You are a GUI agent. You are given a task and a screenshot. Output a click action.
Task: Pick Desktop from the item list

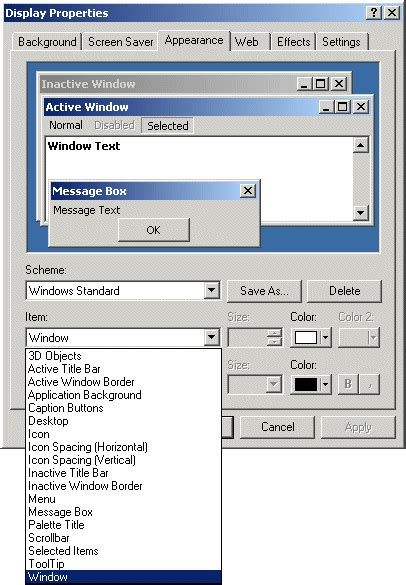tap(124, 421)
